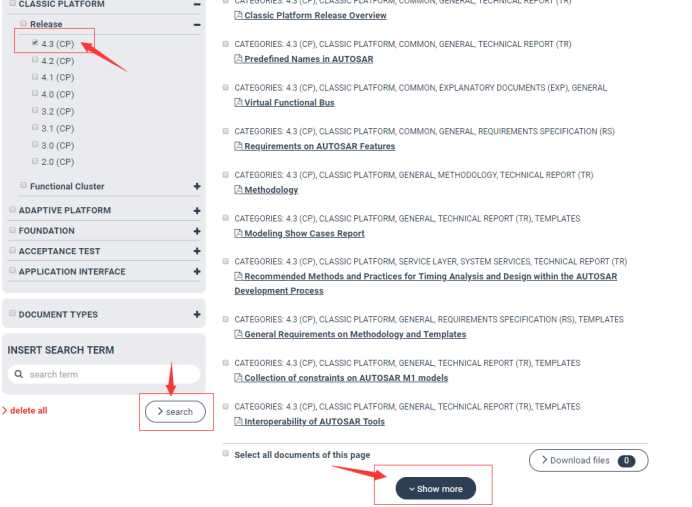Click PDF icon beside Requirements on AUTOSAR Features
Image resolution: width=692 pixels, height=507 pixels.
(238, 146)
